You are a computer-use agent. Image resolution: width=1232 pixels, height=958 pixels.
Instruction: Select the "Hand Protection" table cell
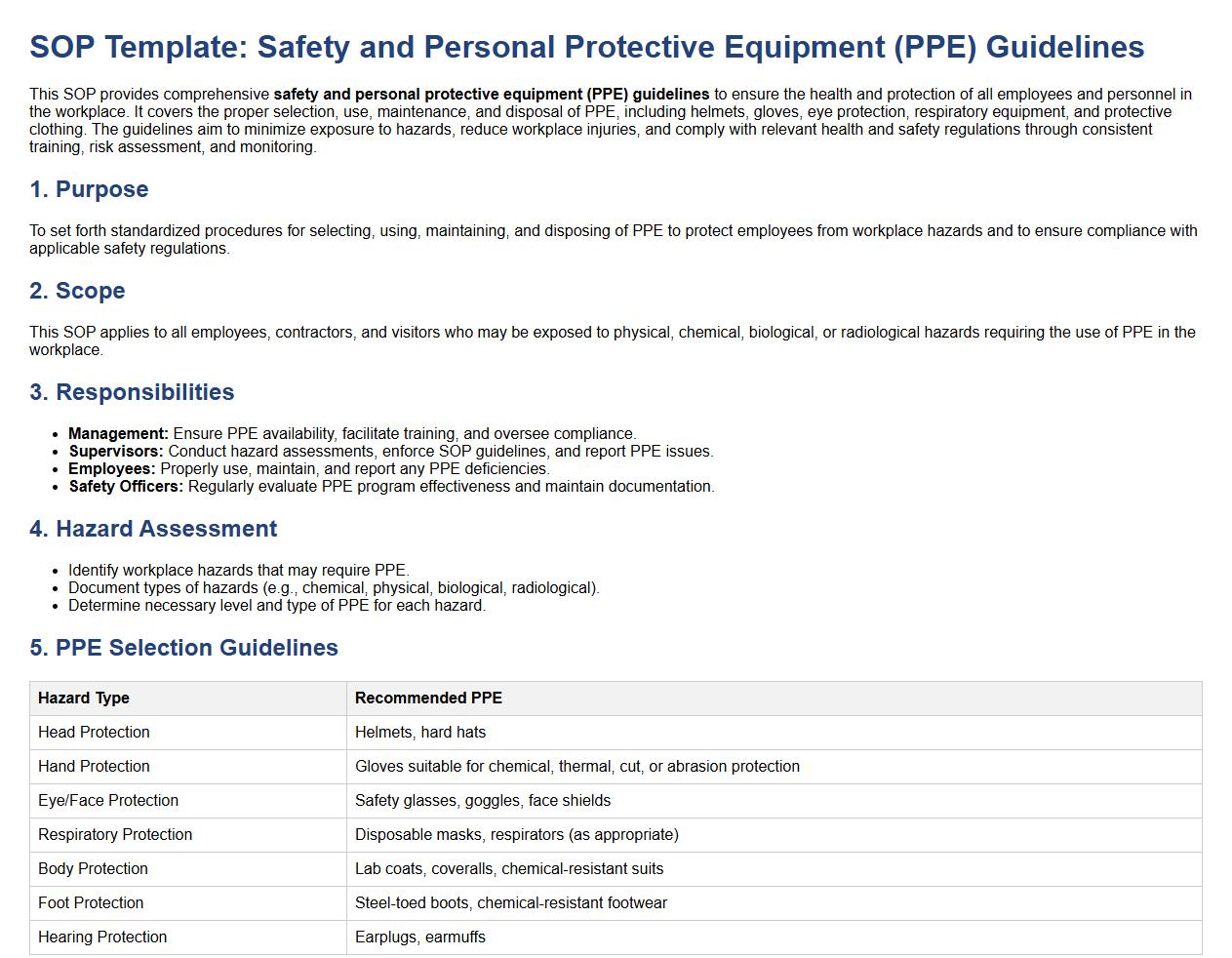[x=94, y=767]
